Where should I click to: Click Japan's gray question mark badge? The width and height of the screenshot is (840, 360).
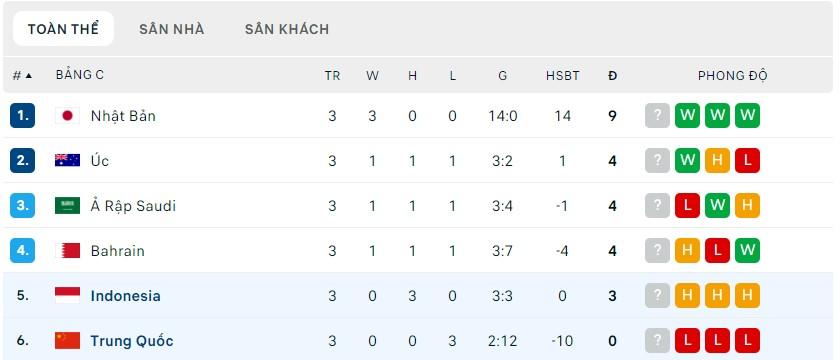coord(657,115)
